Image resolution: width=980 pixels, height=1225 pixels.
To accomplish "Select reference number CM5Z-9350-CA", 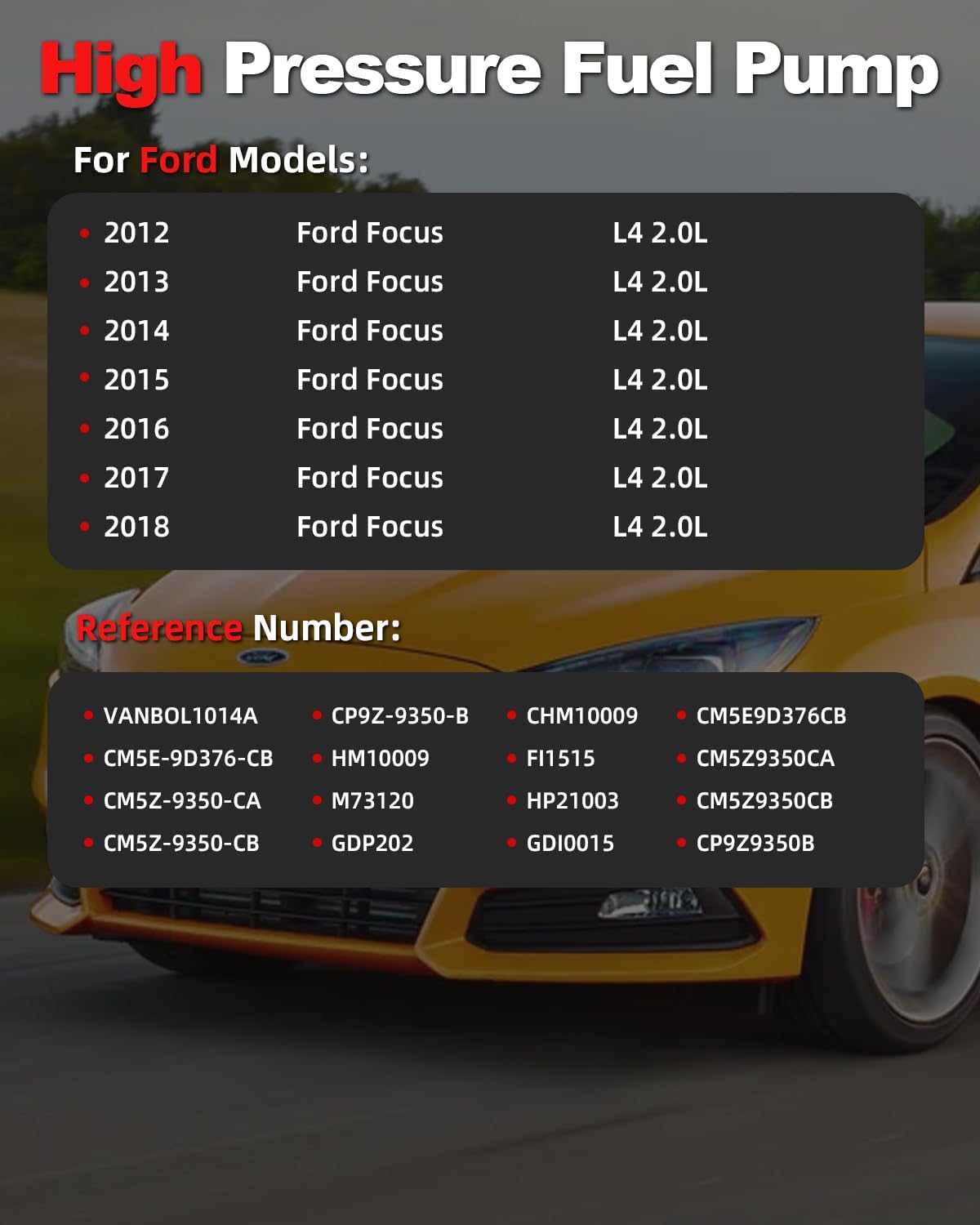I will pos(182,801).
